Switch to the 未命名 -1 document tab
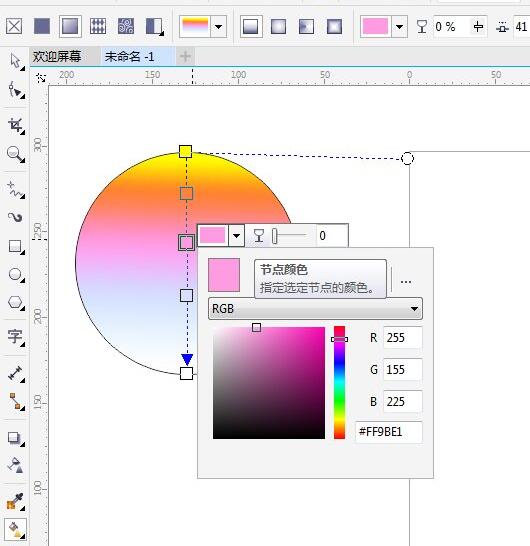The image size is (530, 546). pos(130,56)
